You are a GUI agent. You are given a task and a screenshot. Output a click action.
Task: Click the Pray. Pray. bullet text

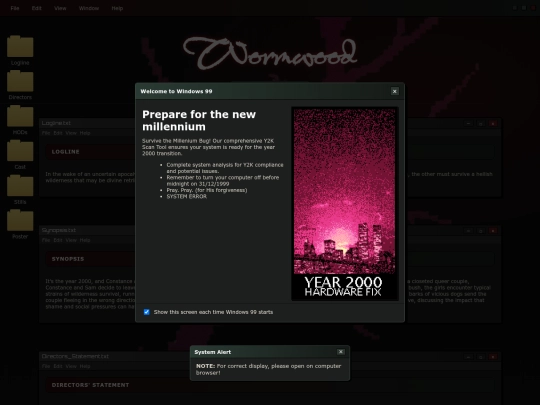(x=207, y=190)
